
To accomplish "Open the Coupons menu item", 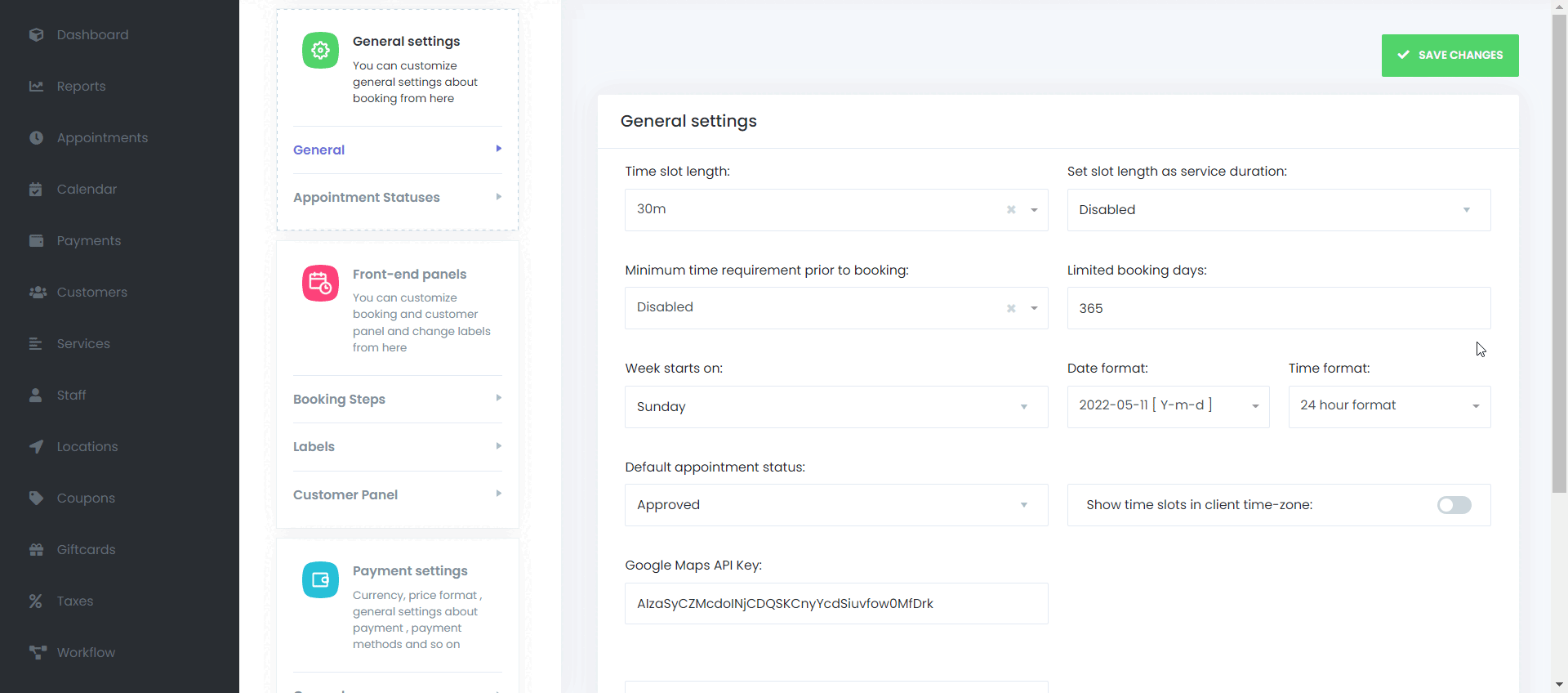I will pyautogui.click(x=86, y=498).
